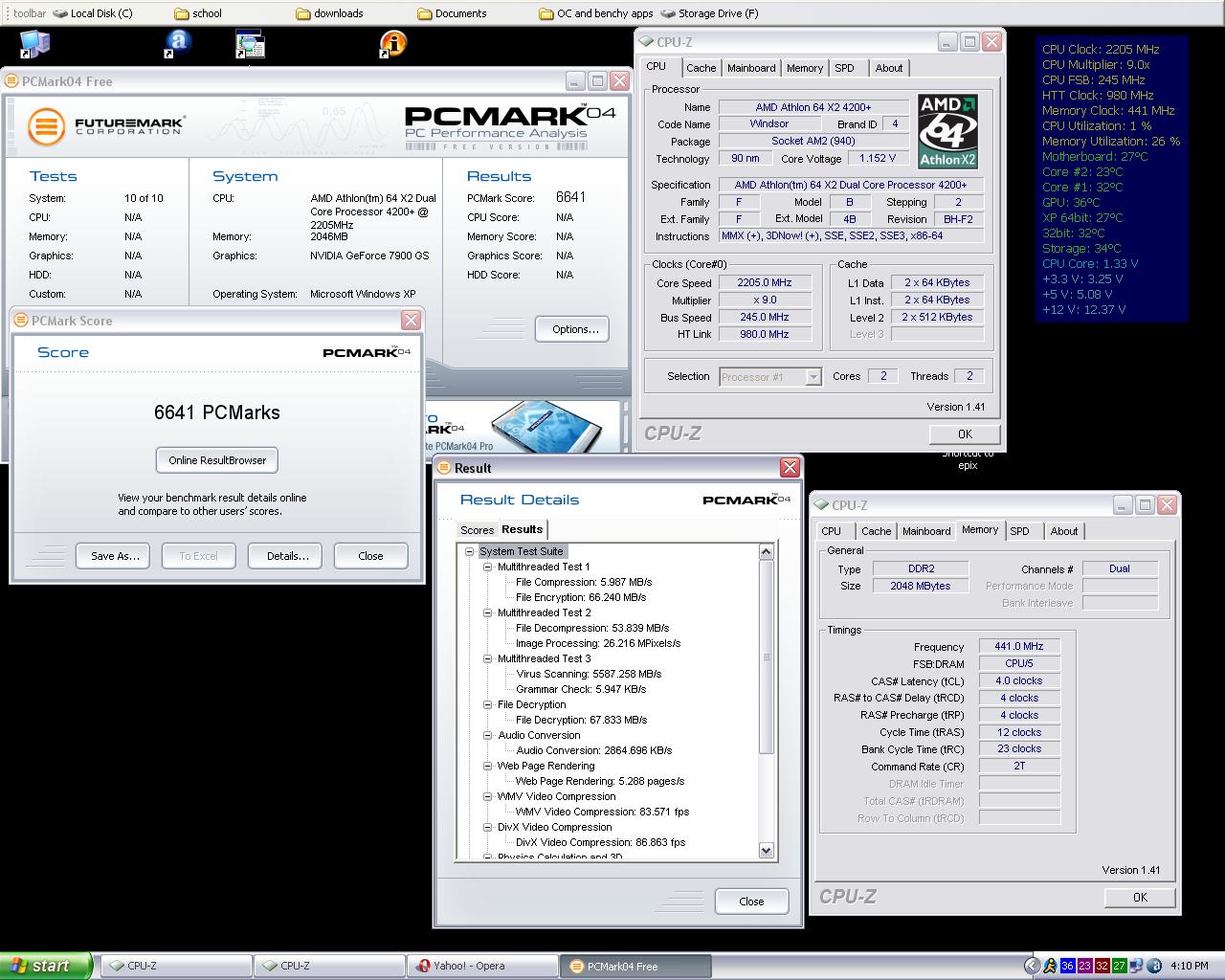
Task: Select Mainboard tab in lower CPU-Z window
Action: (x=926, y=531)
